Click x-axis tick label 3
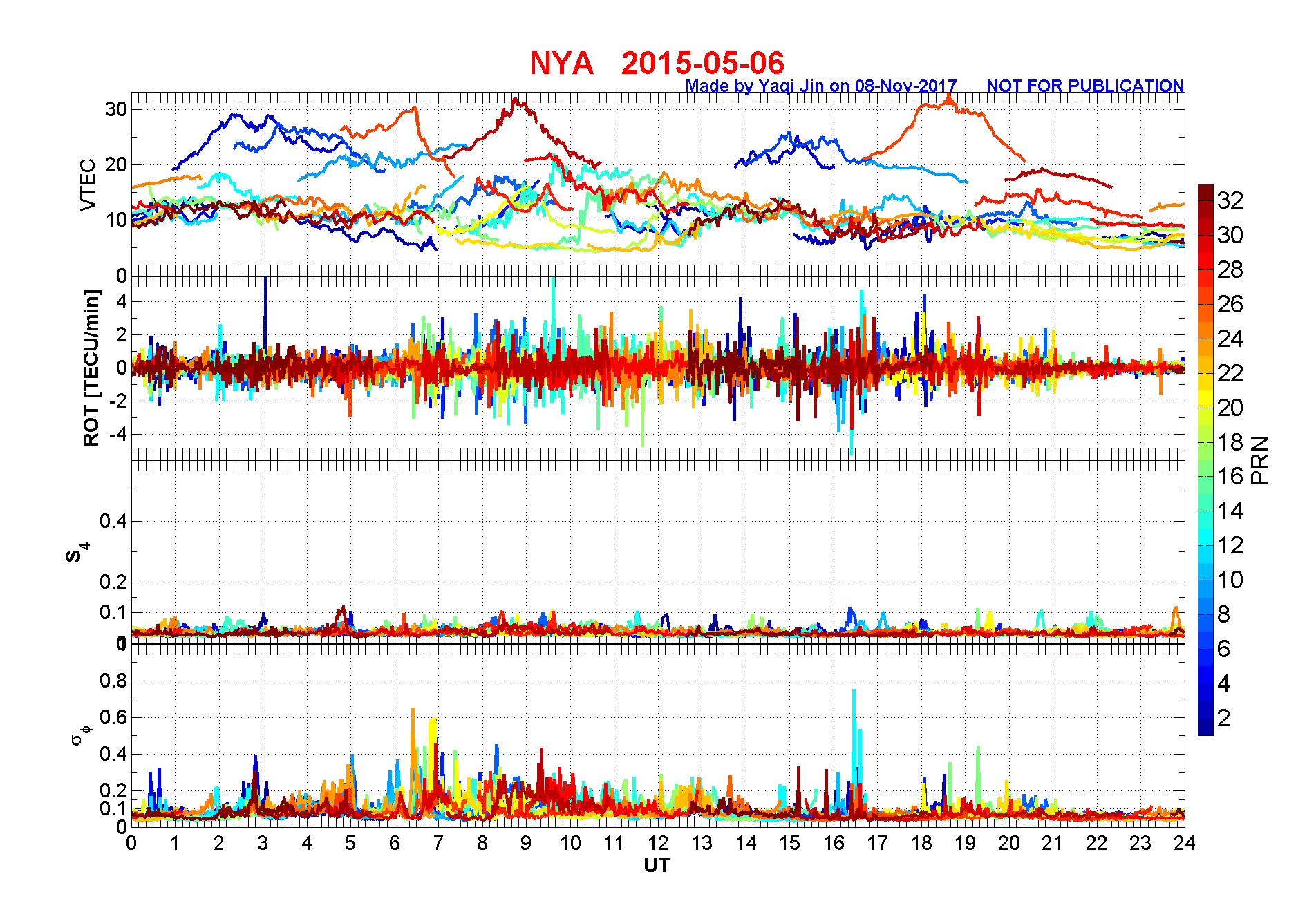 pos(263,843)
